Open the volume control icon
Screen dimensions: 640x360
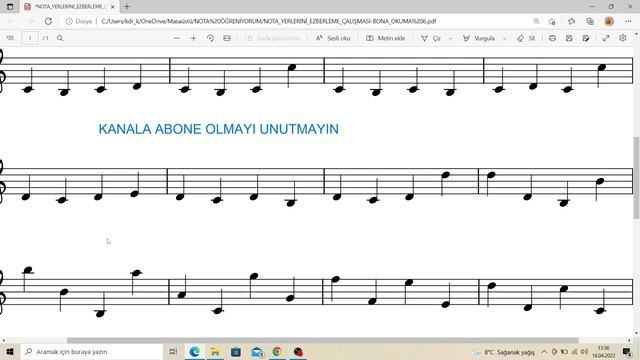(584, 352)
